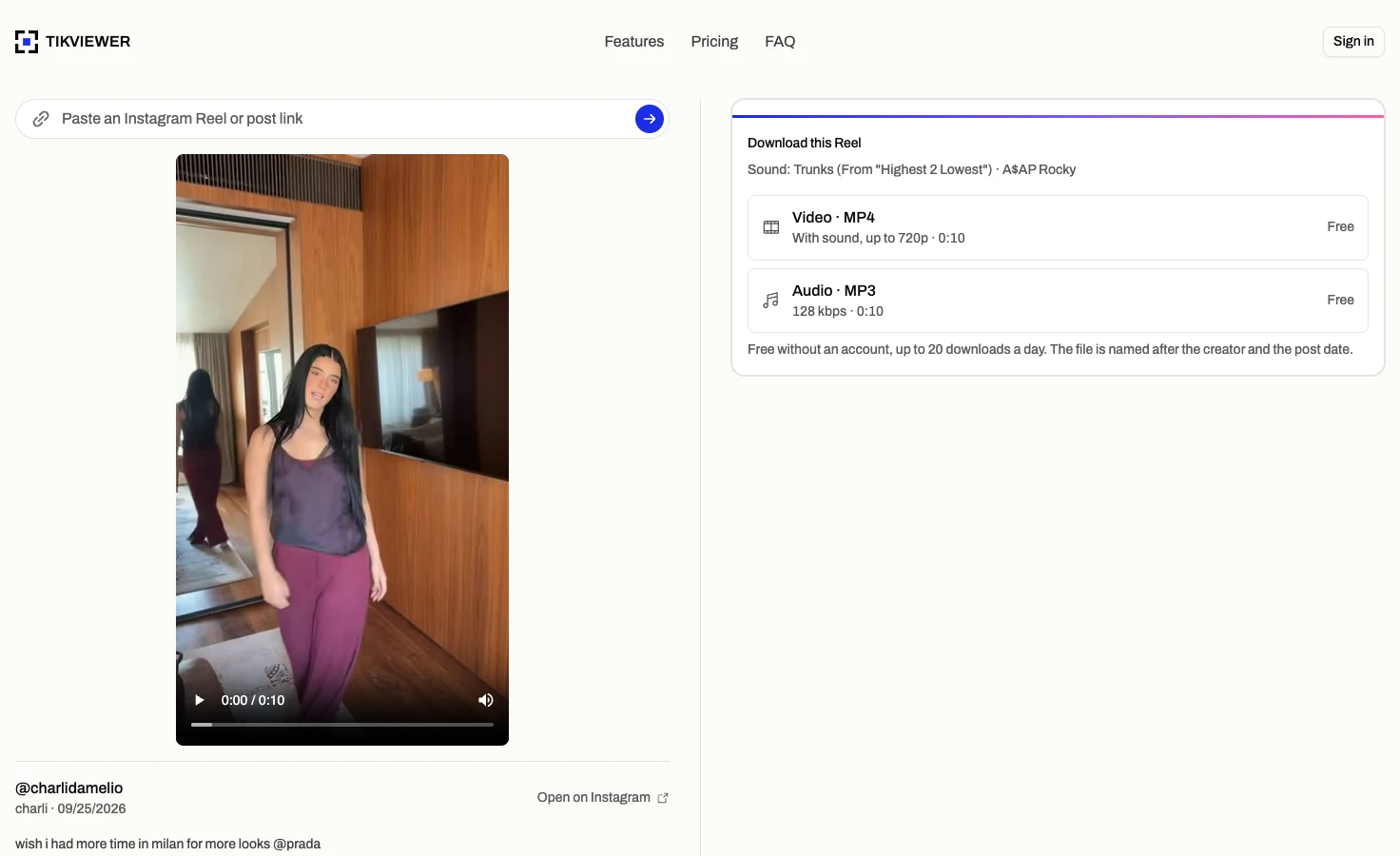
Task: Click the free downloads limit note
Action: 1050,350
